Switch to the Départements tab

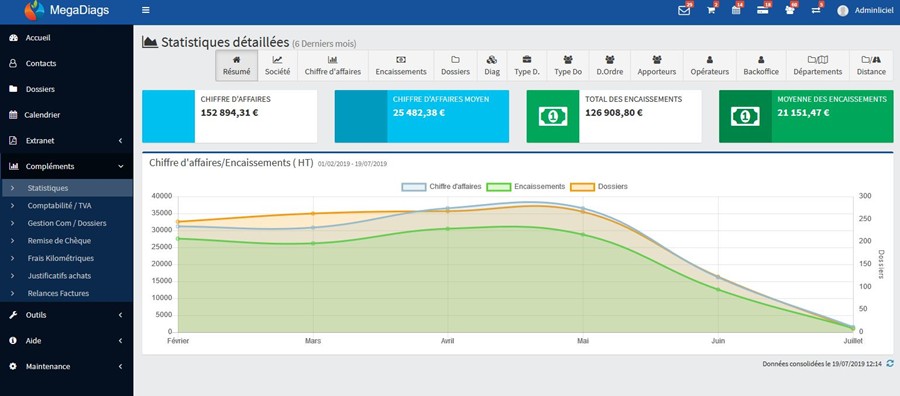[817, 65]
